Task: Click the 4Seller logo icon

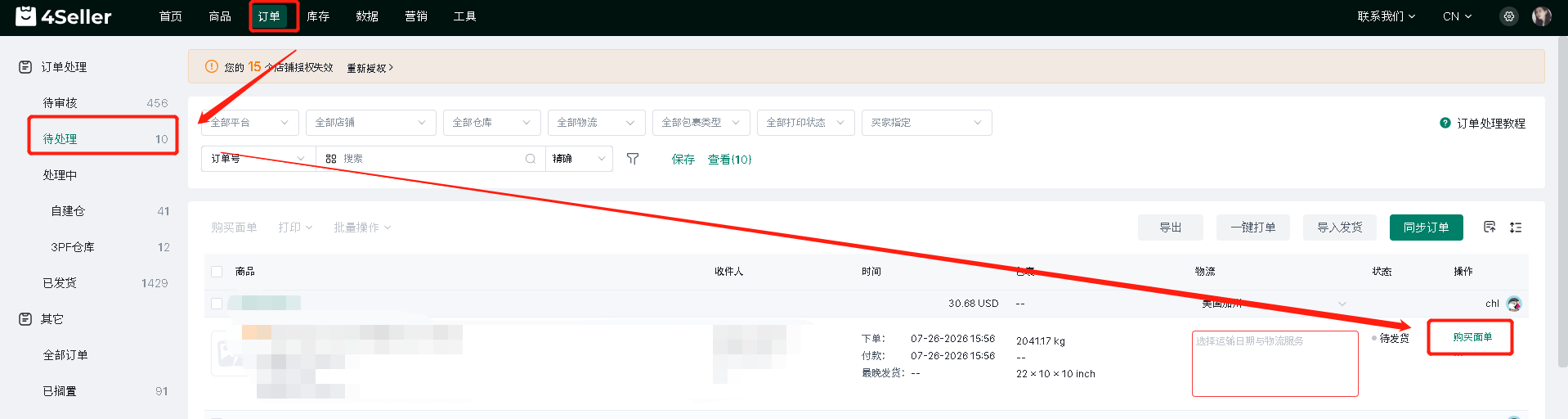Action: 26,16
